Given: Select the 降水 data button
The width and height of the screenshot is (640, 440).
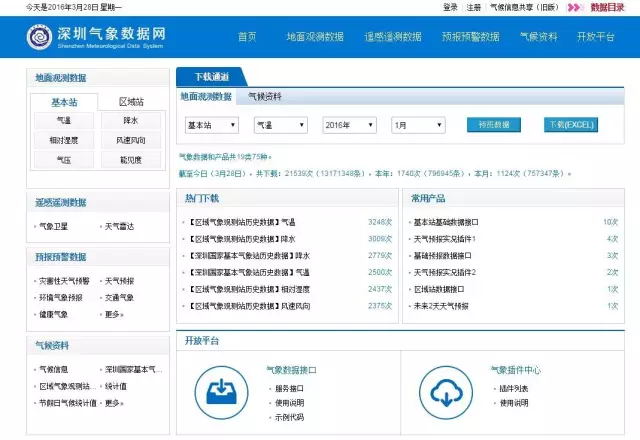Looking at the screenshot, I should click(131, 121).
